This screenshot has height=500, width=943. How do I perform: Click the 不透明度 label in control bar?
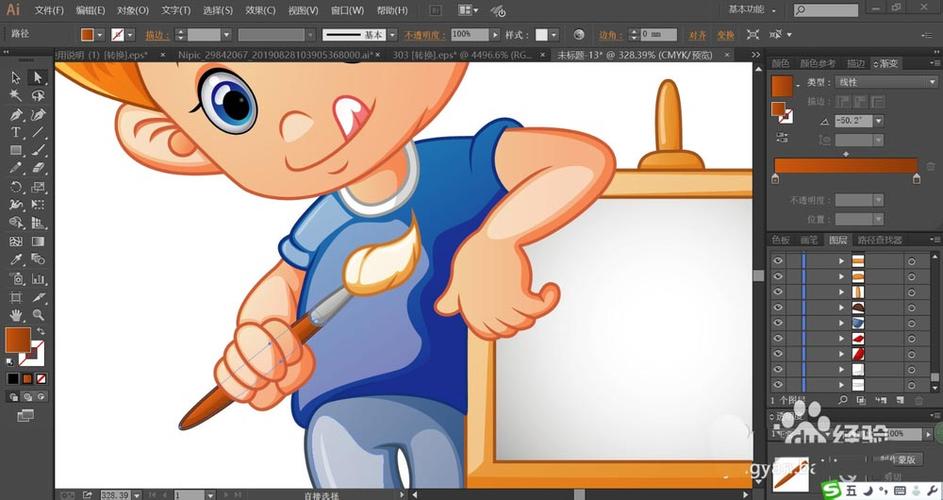point(425,35)
